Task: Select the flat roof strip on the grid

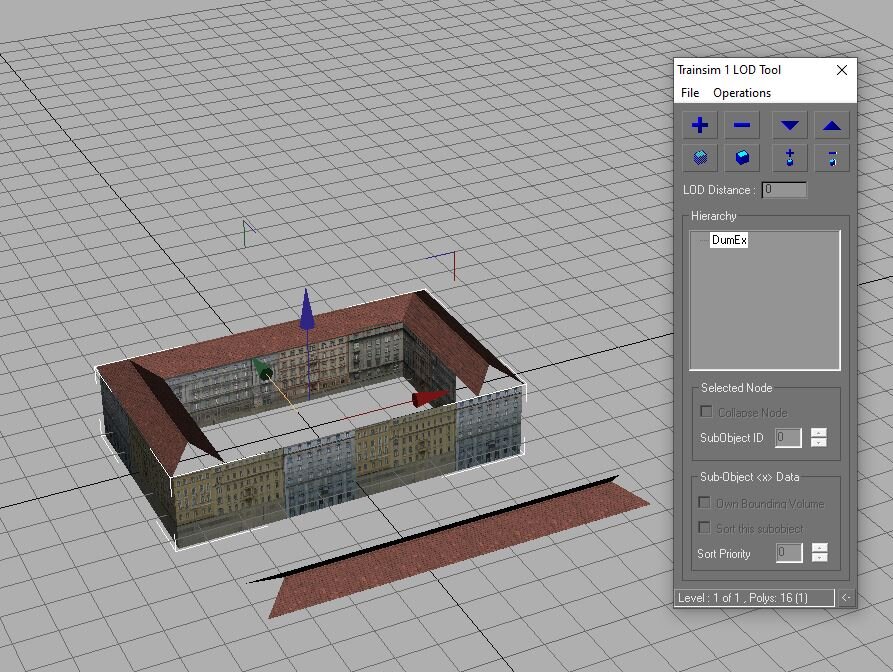Action: [x=450, y=547]
